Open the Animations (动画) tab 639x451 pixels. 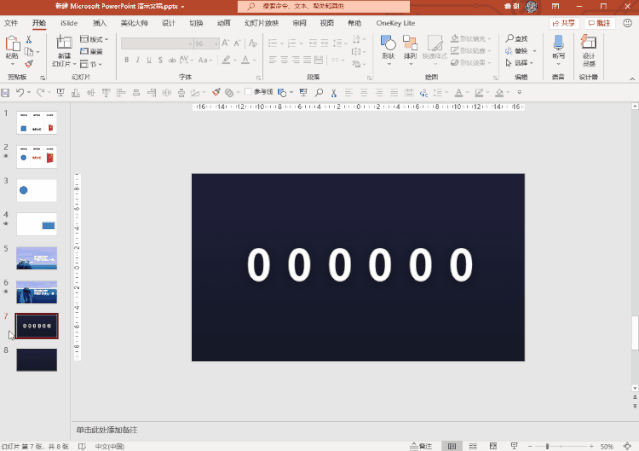point(224,23)
